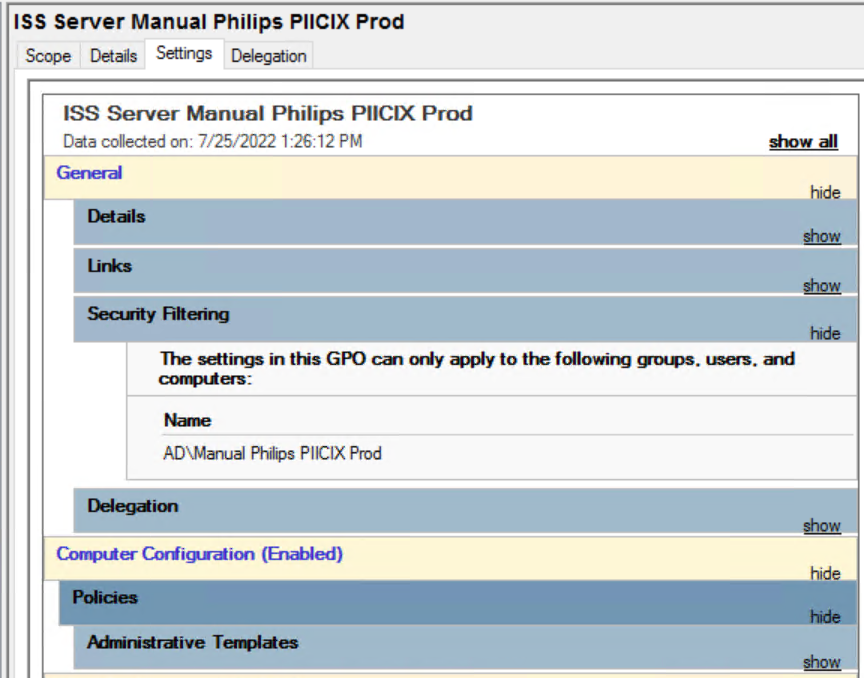
Task: Click the Delegation section header in report
Action: [x=465, y=510]
